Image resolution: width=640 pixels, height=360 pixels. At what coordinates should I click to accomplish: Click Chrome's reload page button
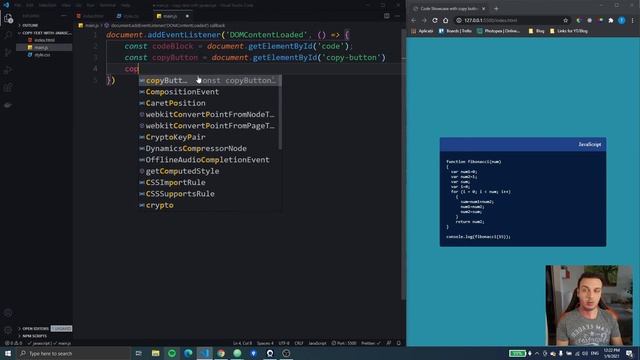click(x=435, y=20)
